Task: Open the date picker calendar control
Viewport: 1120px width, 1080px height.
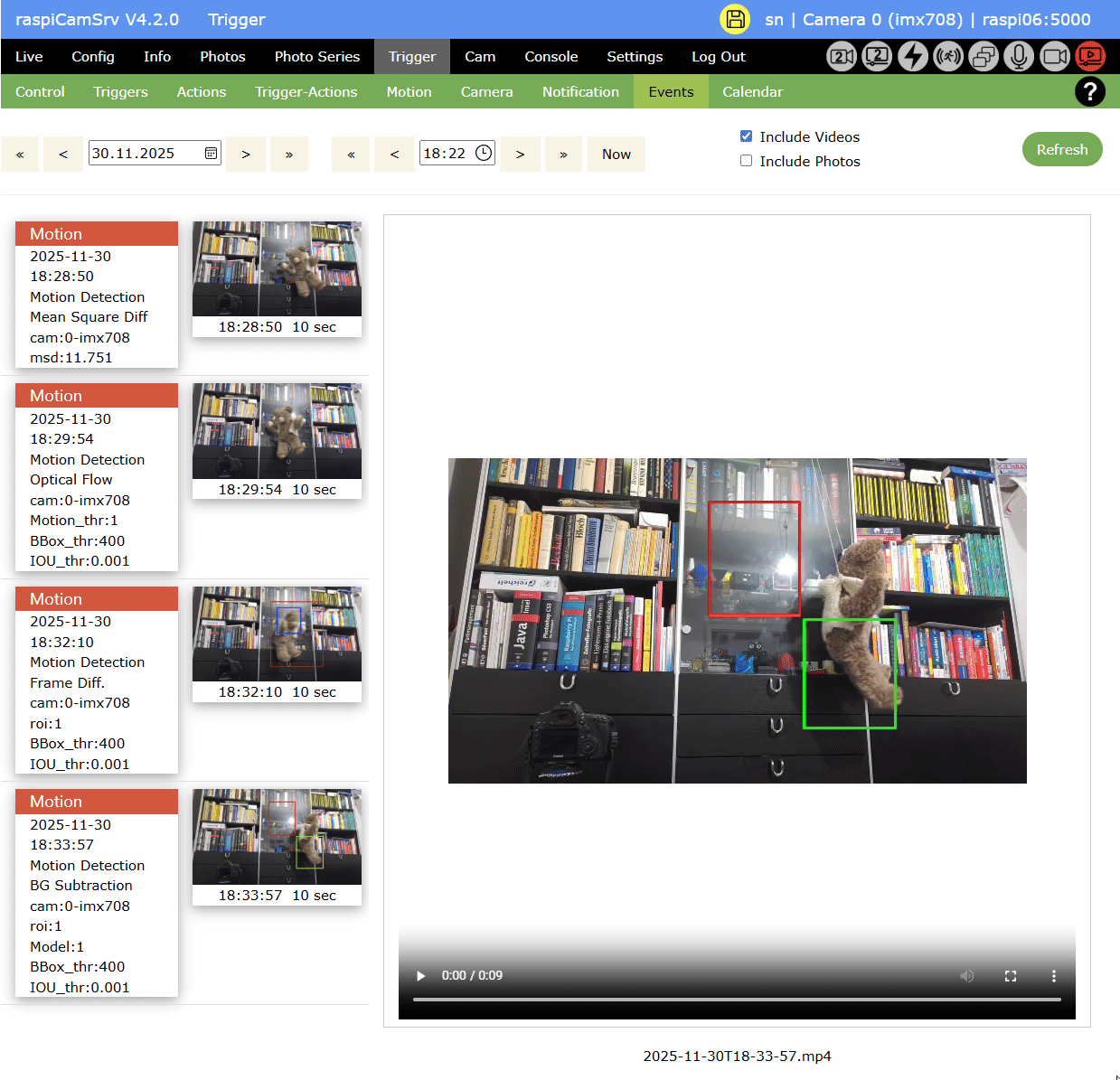Action: 209,153
